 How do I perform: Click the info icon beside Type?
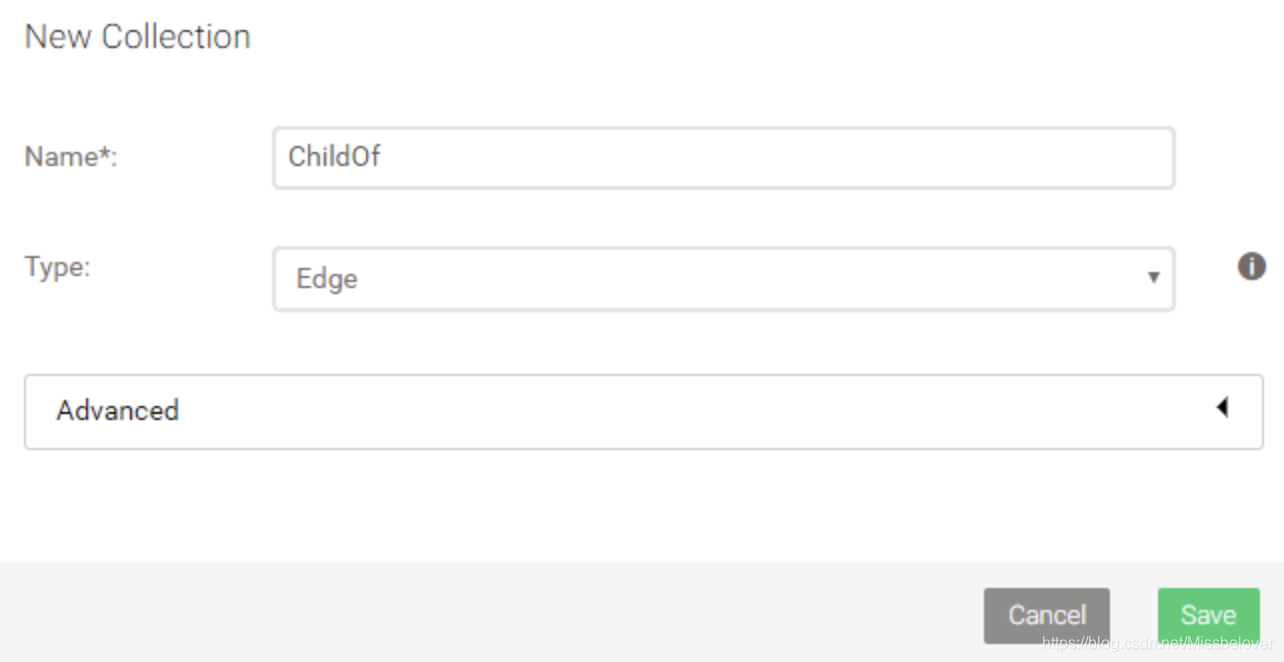(x=1251, y=267)
